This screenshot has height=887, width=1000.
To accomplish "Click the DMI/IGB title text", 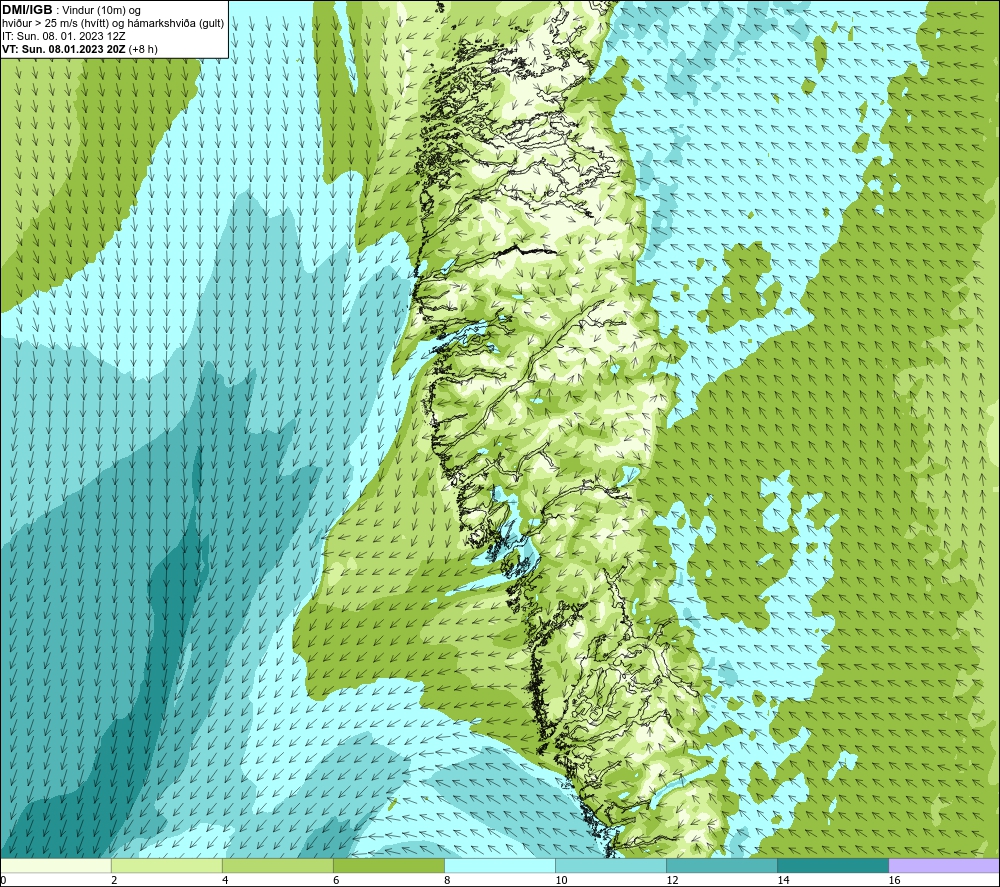I will click(27, 10).
